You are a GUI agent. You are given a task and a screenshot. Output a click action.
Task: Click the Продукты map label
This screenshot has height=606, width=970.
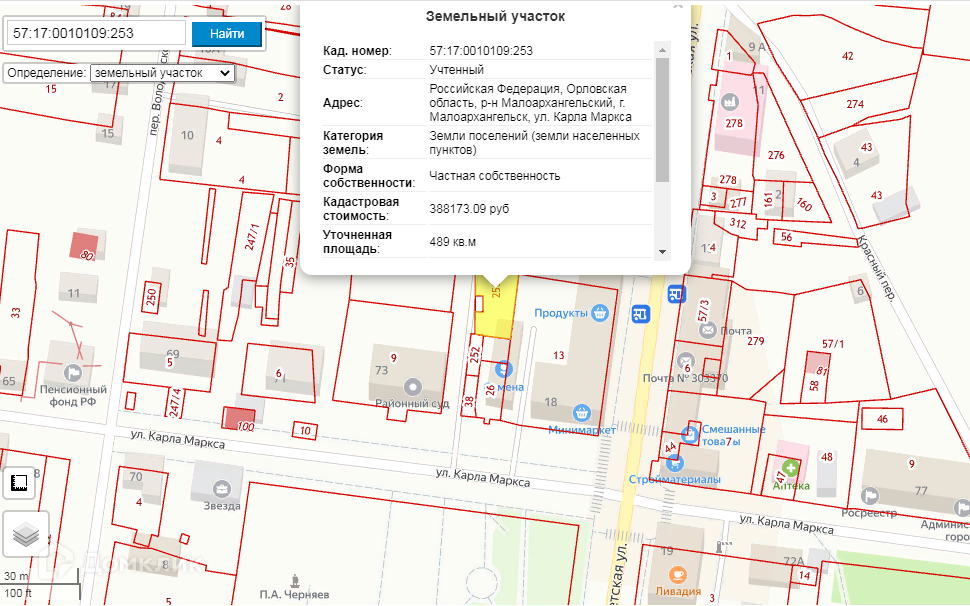561,314
